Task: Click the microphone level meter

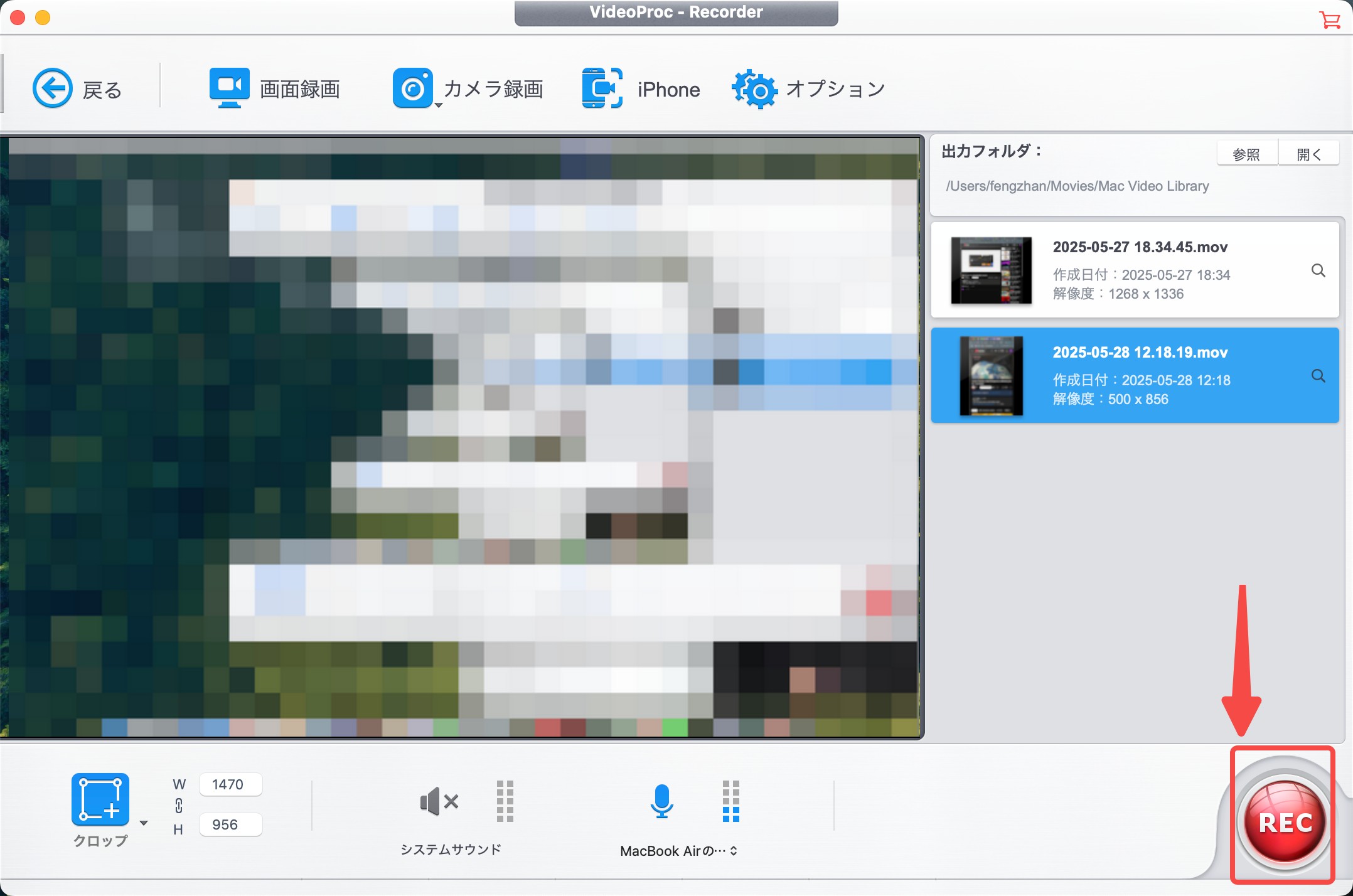Action: point(731,801)
